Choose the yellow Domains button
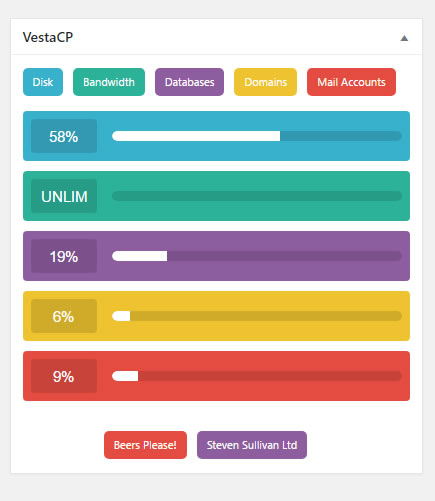Image resolution: width=435 pixels, height=501 pixels. [x=265, y=82]
